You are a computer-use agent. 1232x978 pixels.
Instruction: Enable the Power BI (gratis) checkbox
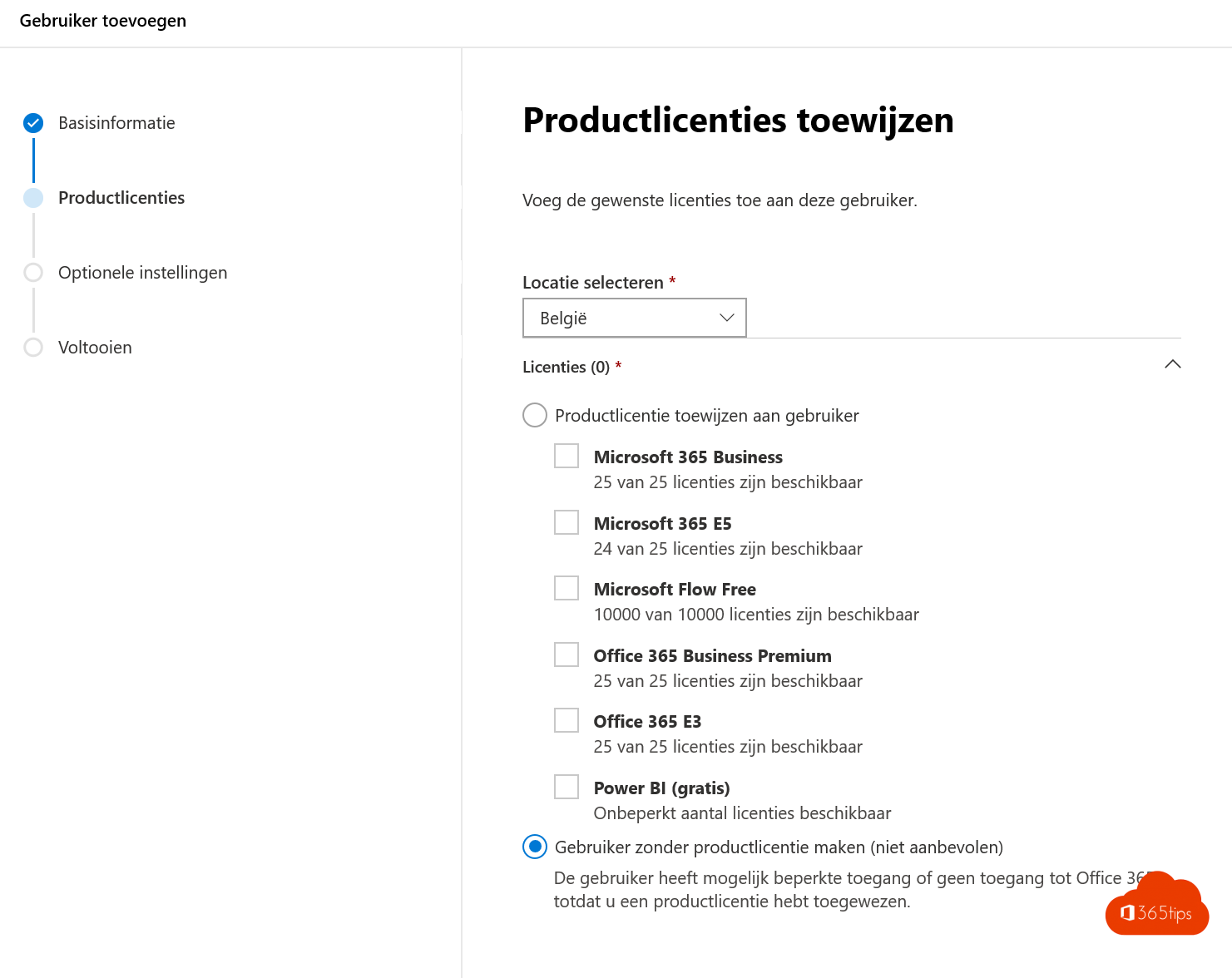pos(567,787)
